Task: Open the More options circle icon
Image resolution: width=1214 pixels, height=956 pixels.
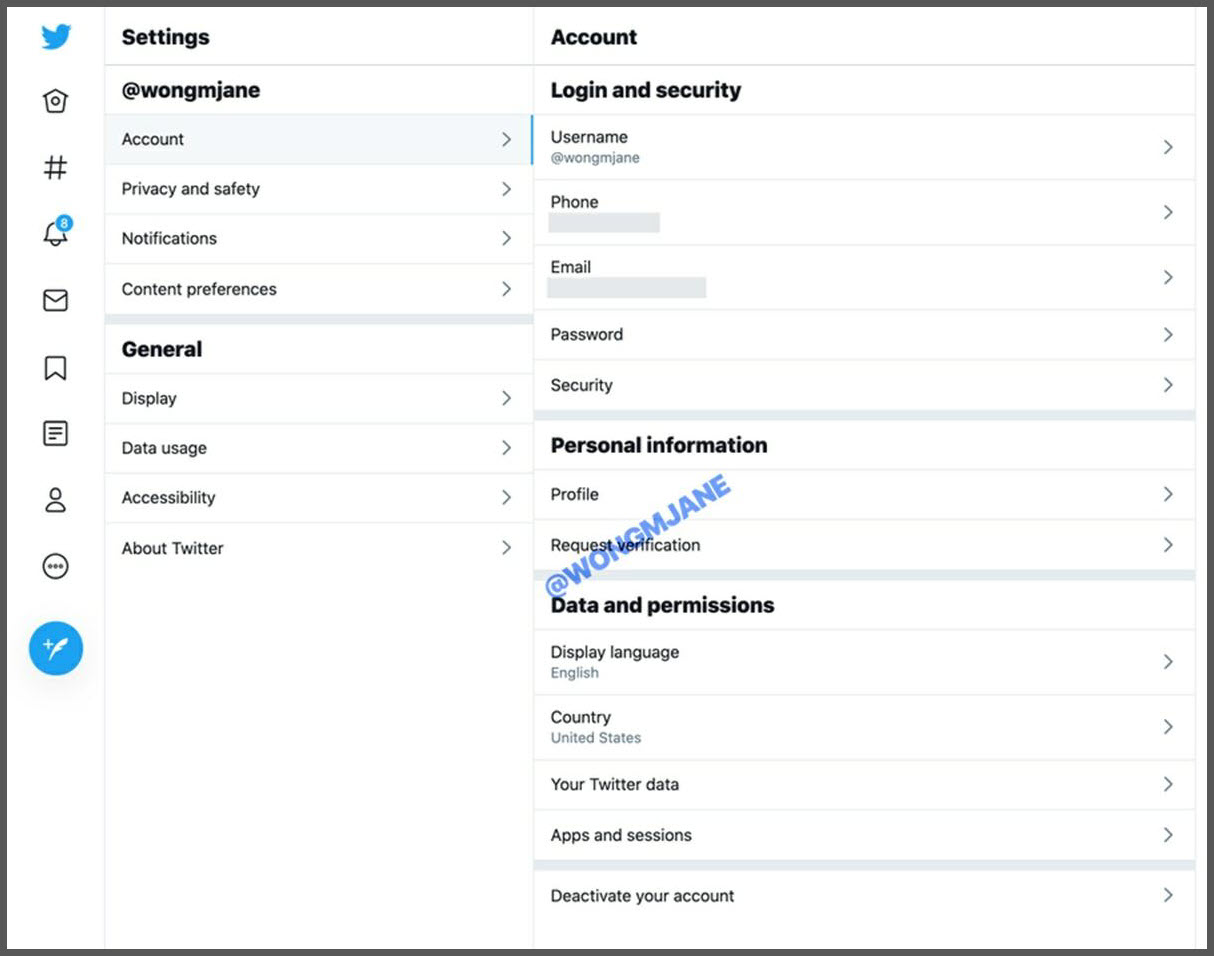Action: pos(56,567)
